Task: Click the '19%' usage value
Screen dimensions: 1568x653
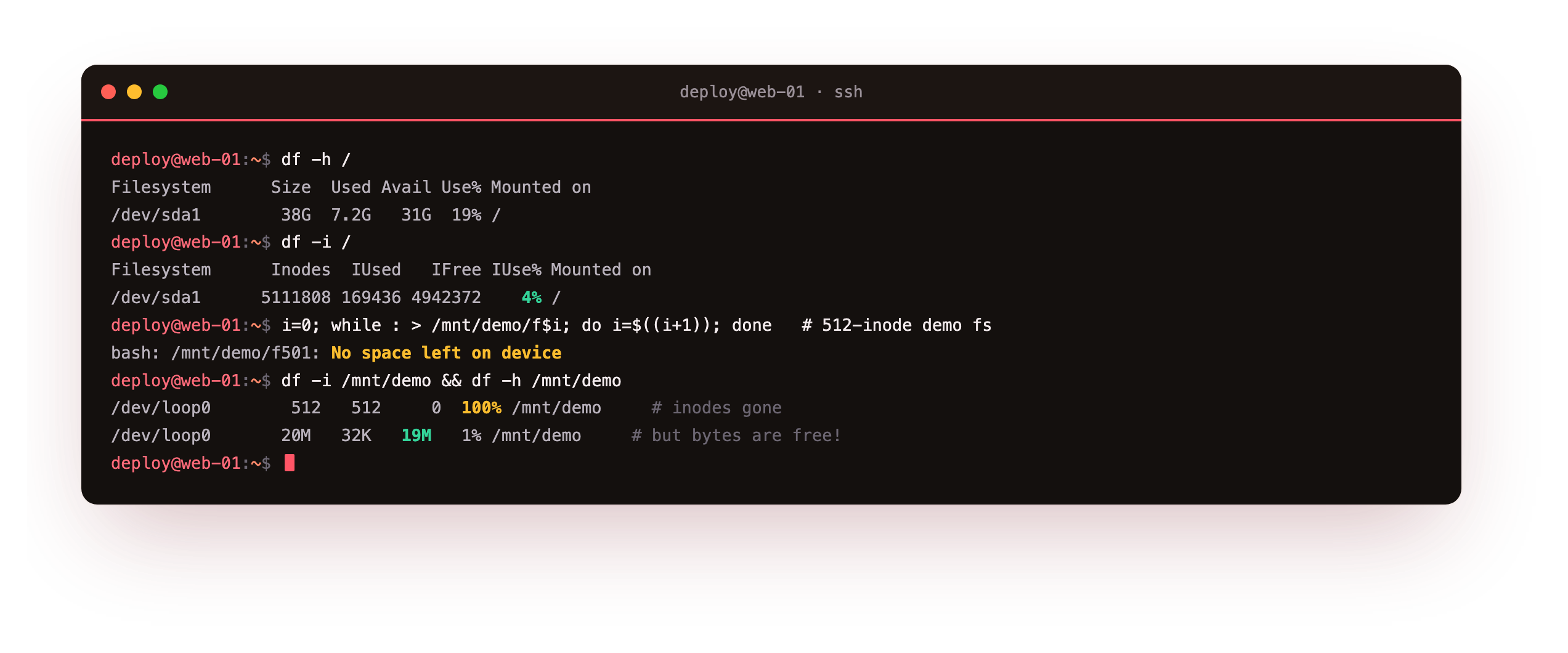Action: (x=466, y=215)
